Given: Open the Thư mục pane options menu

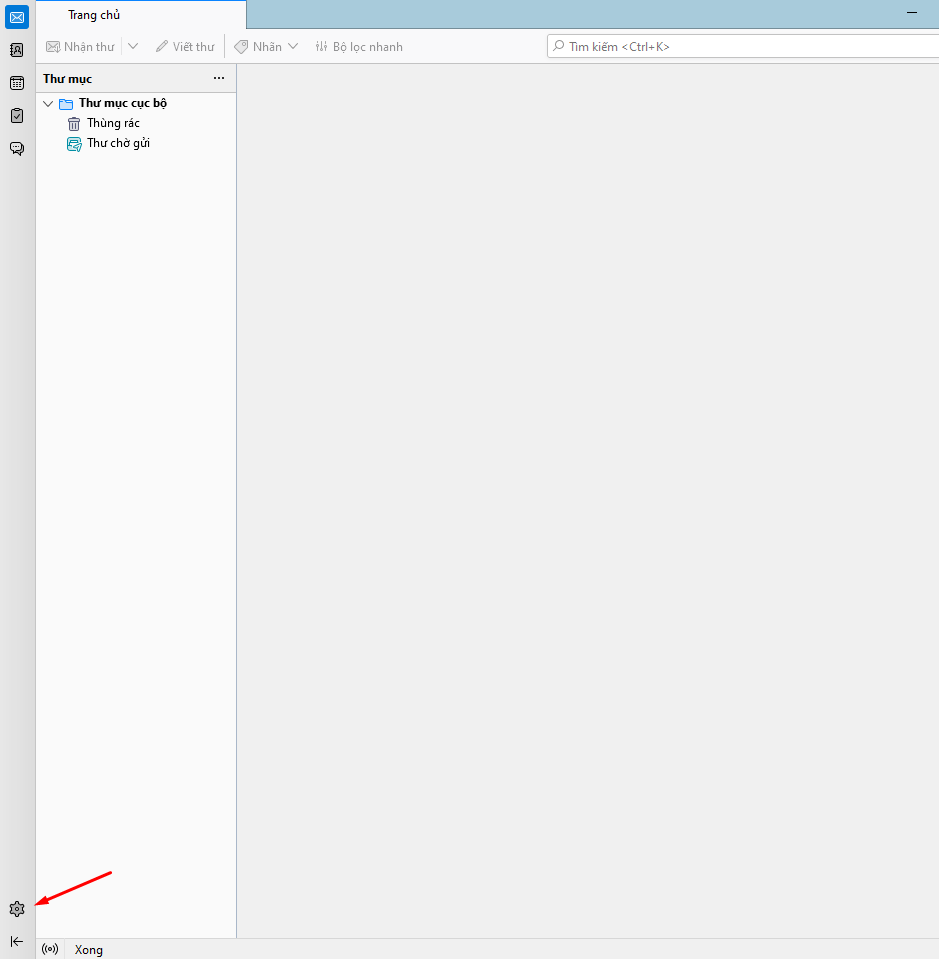Looking at the screenshot, I should (x=219, y=79).
